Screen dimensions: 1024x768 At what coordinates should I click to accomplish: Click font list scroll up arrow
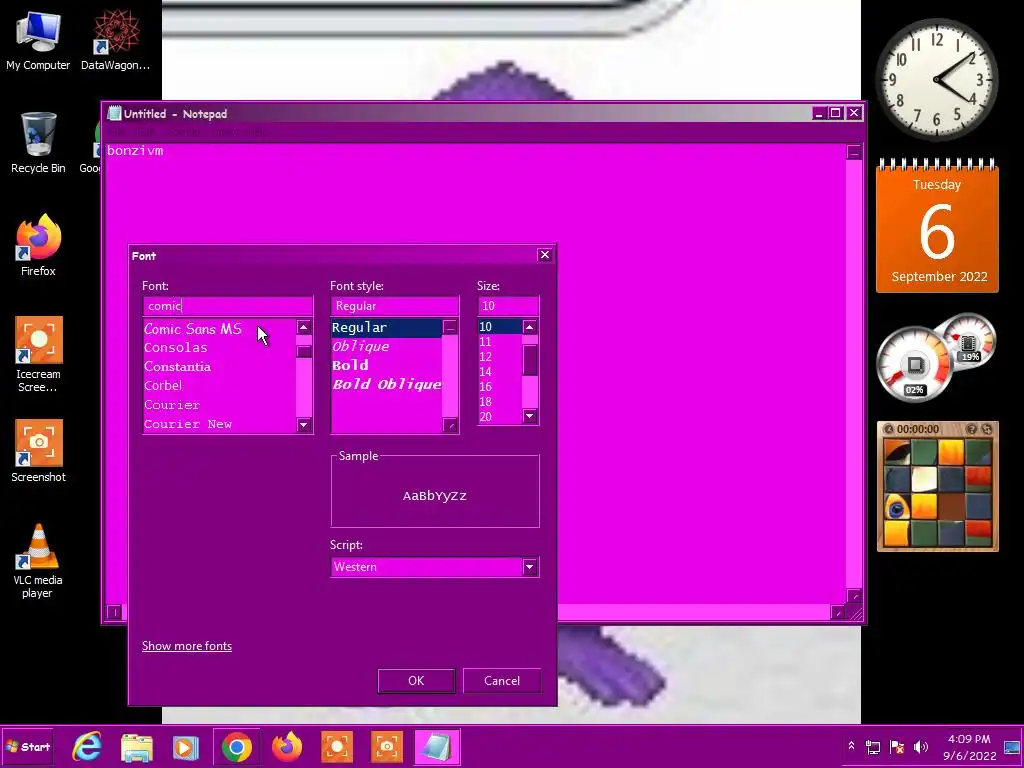coord(304,327)
